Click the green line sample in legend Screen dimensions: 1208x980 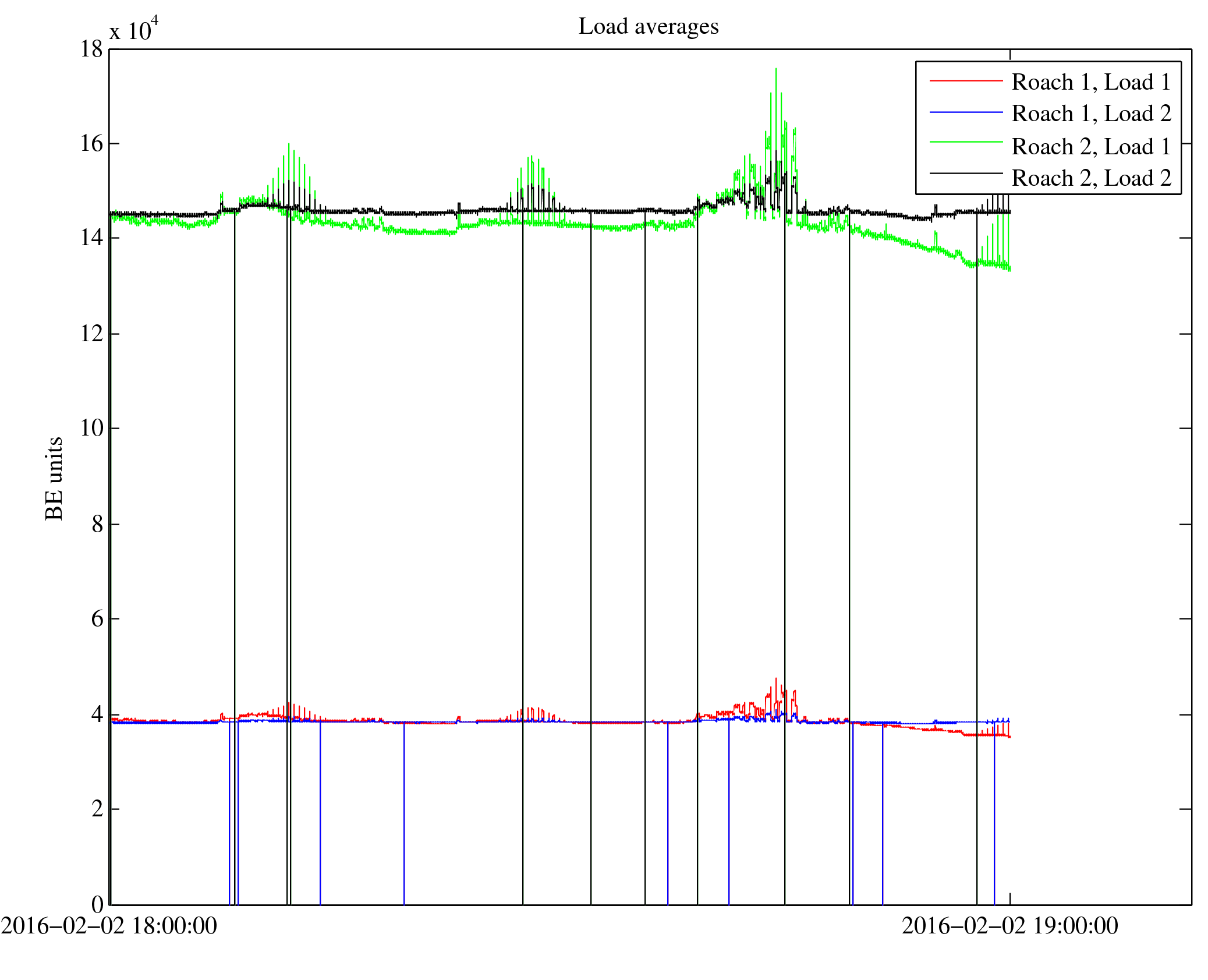click(966, 142)
